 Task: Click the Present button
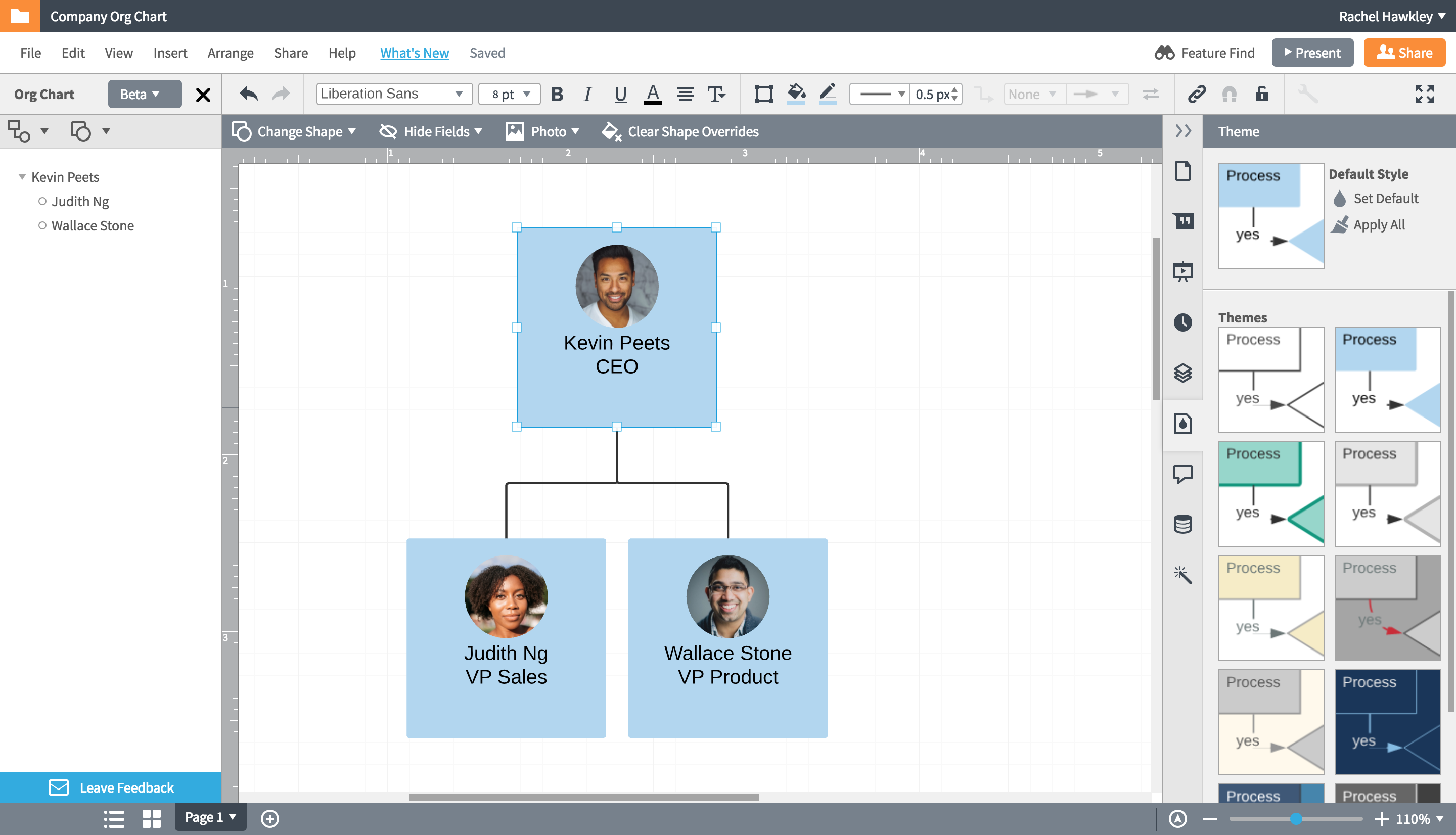pos(1312,52)
